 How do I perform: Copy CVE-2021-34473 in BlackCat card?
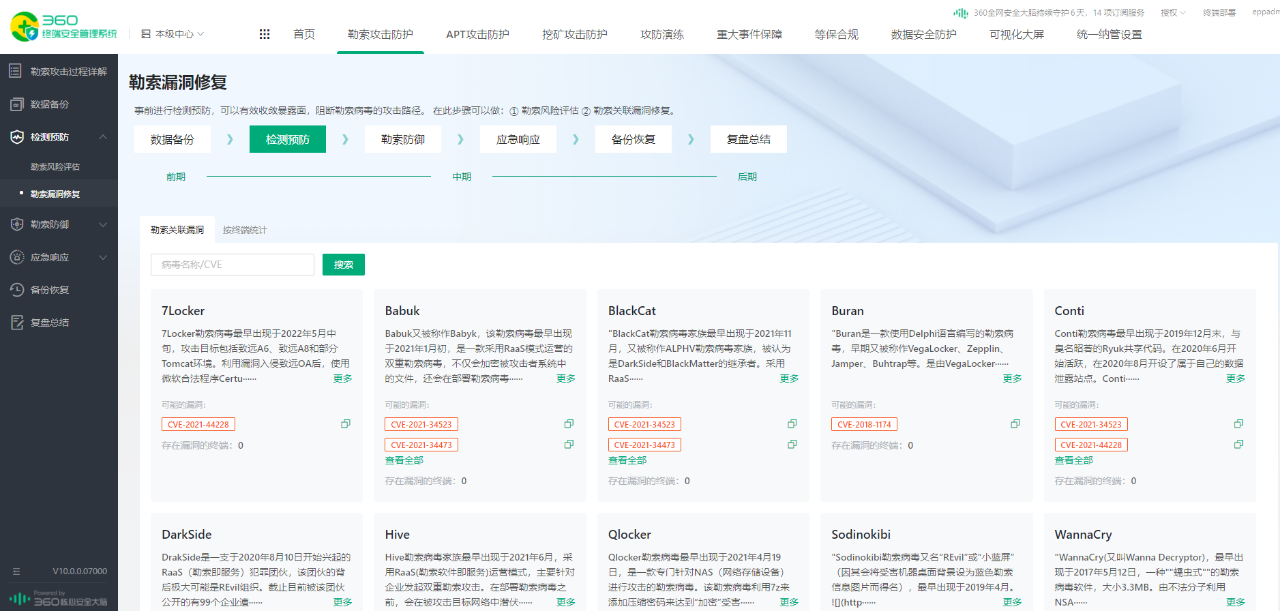point(792,444)
